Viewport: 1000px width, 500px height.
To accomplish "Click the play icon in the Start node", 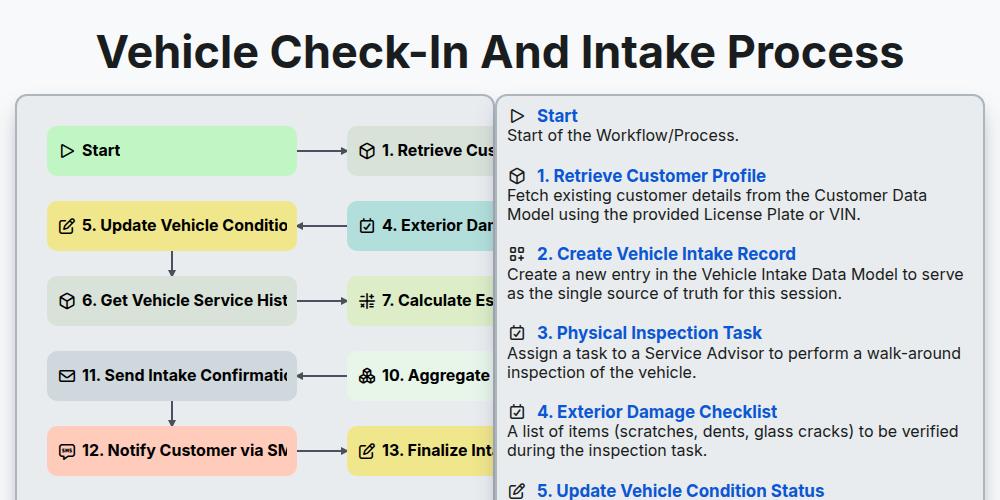I will [67, 151].
